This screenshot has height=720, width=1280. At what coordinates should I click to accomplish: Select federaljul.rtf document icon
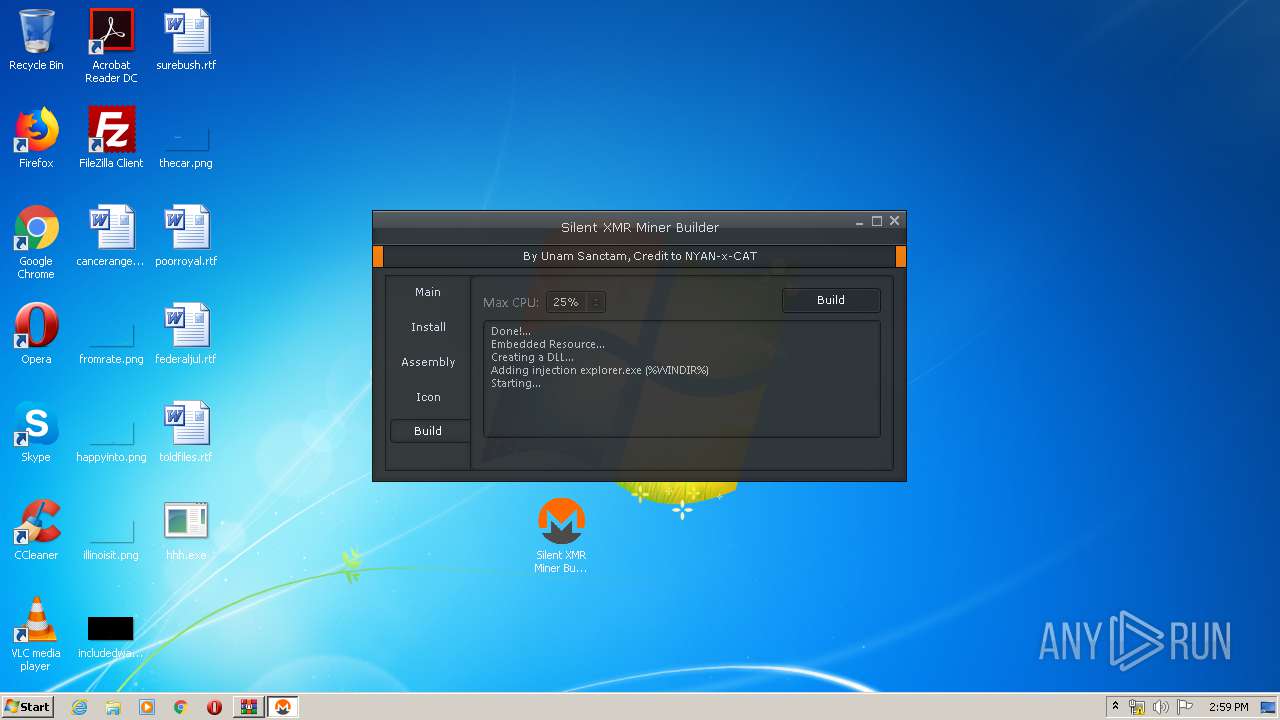pos(186,334)
